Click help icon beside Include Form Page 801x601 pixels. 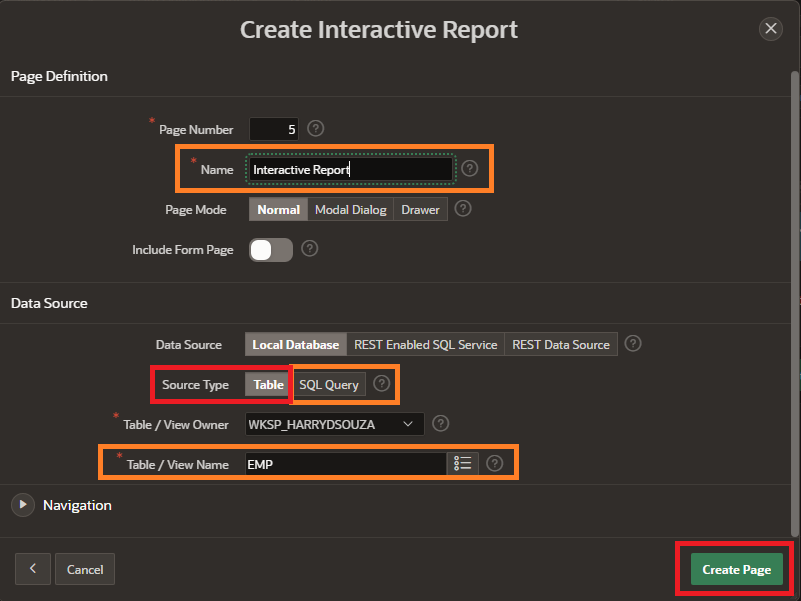pyautogui.click(x=310, y=249)
